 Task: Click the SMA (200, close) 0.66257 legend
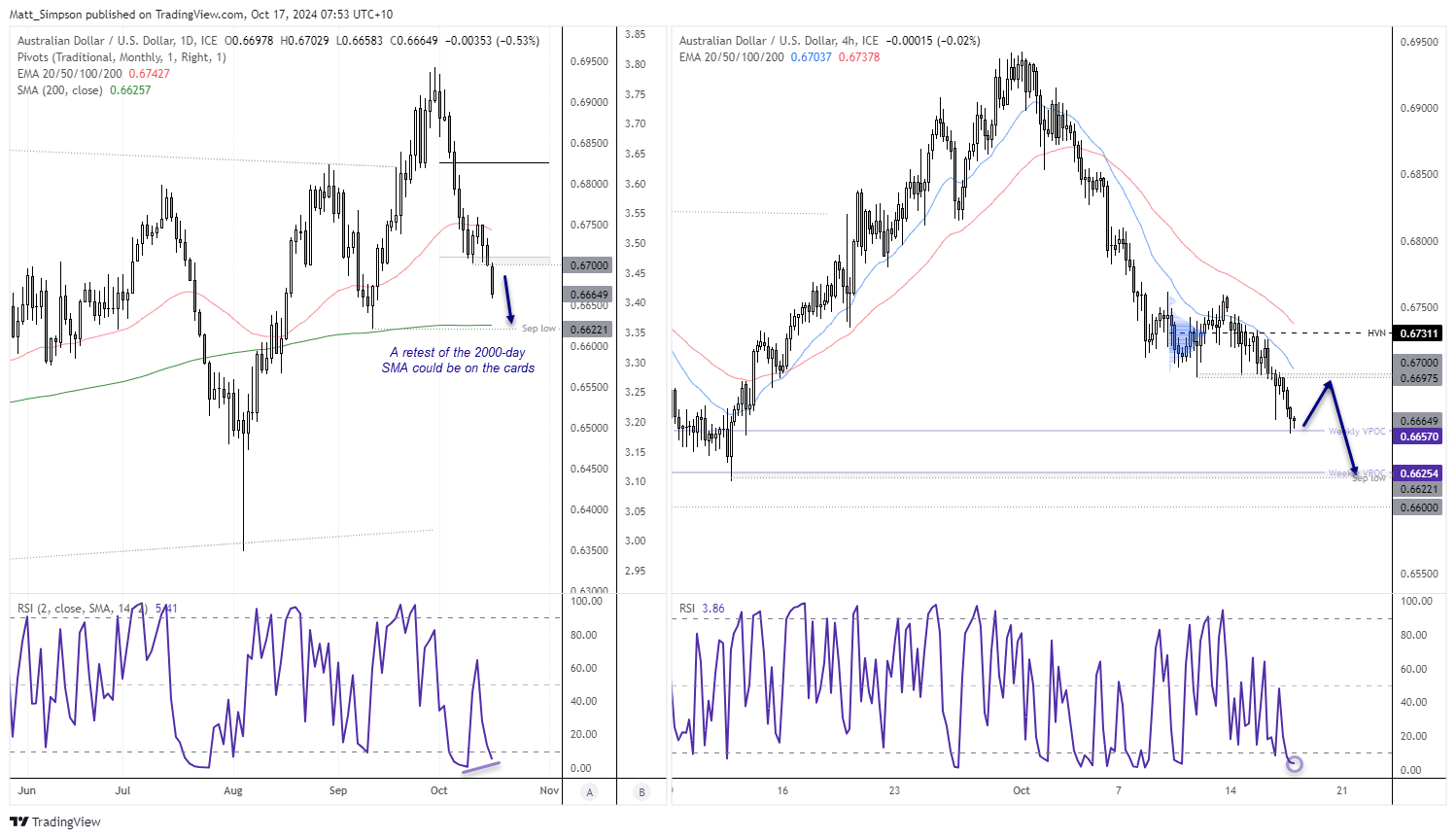[x=85, y=90]
